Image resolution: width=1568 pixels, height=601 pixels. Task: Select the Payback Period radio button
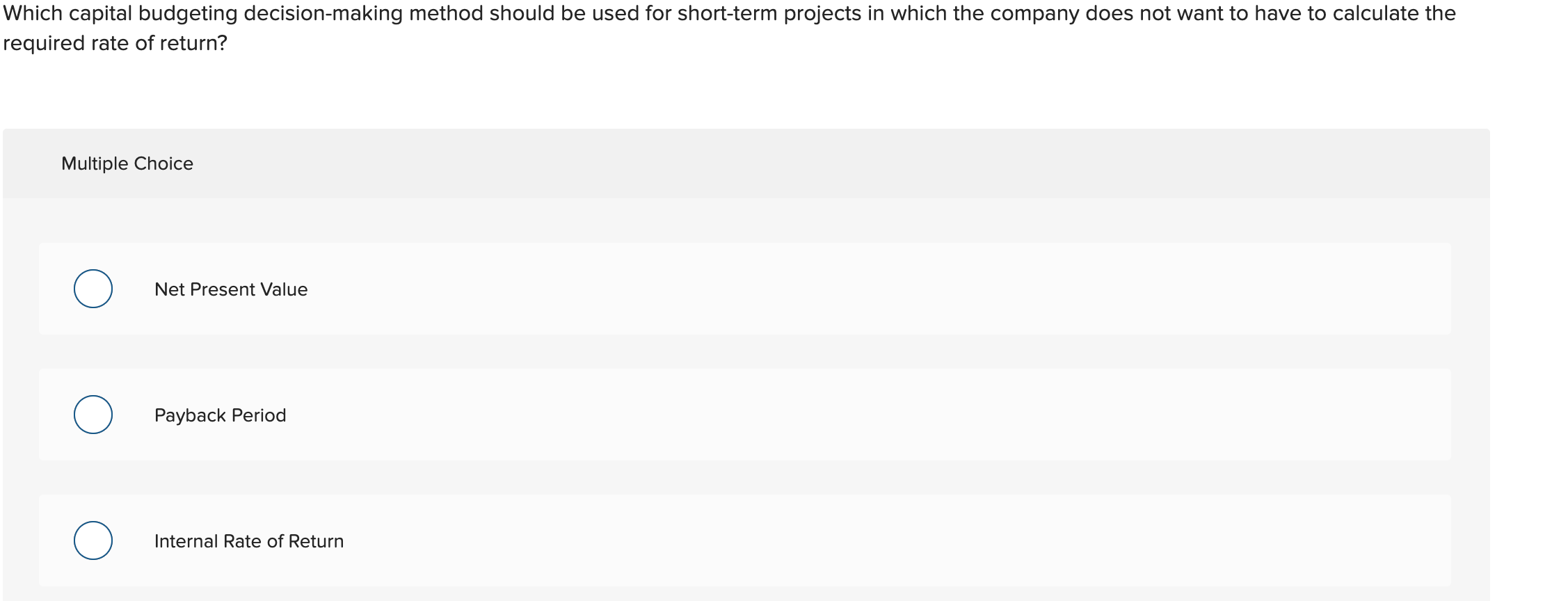point(93,415)
